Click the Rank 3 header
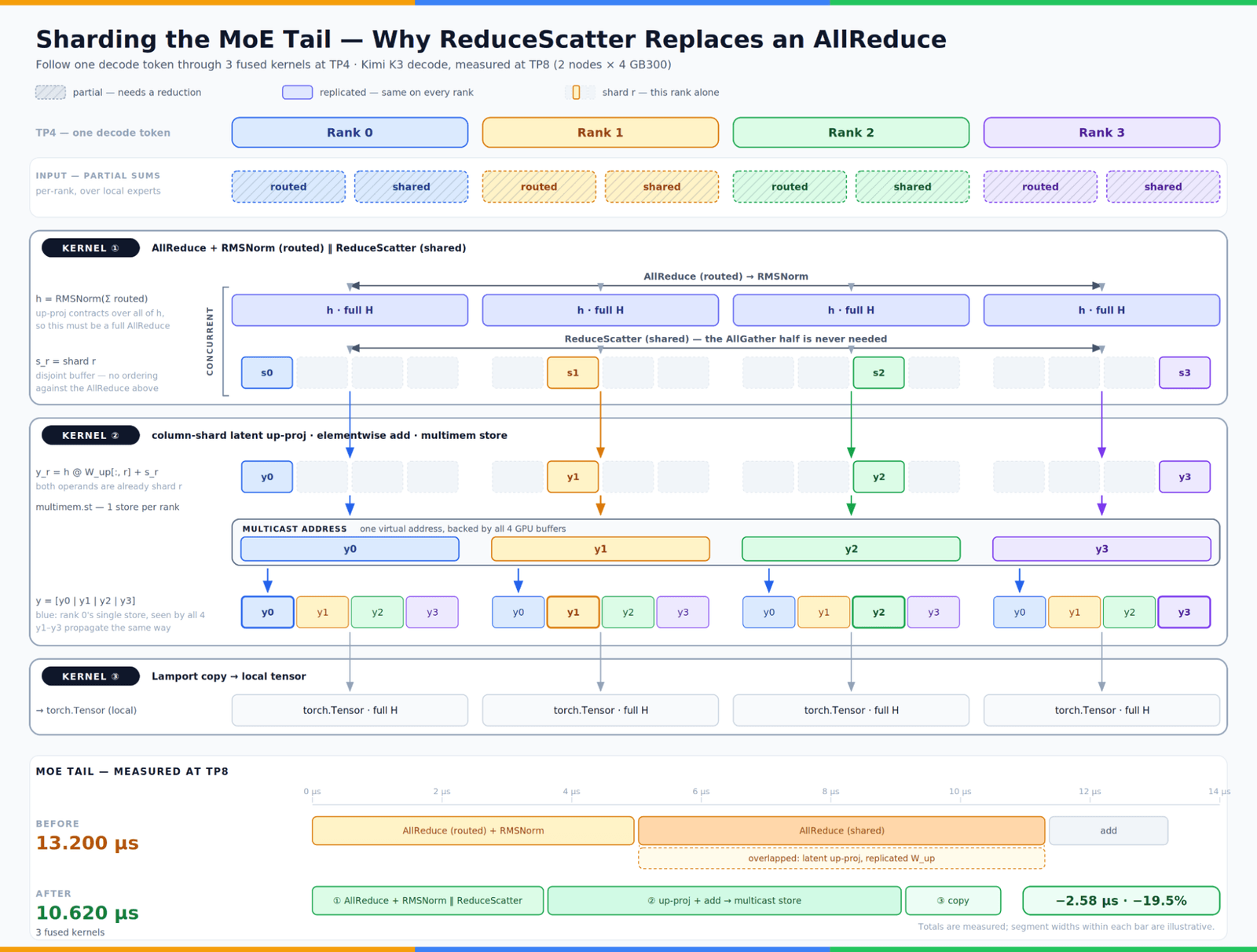The image size is (1257, 952). pos(1101,133)
